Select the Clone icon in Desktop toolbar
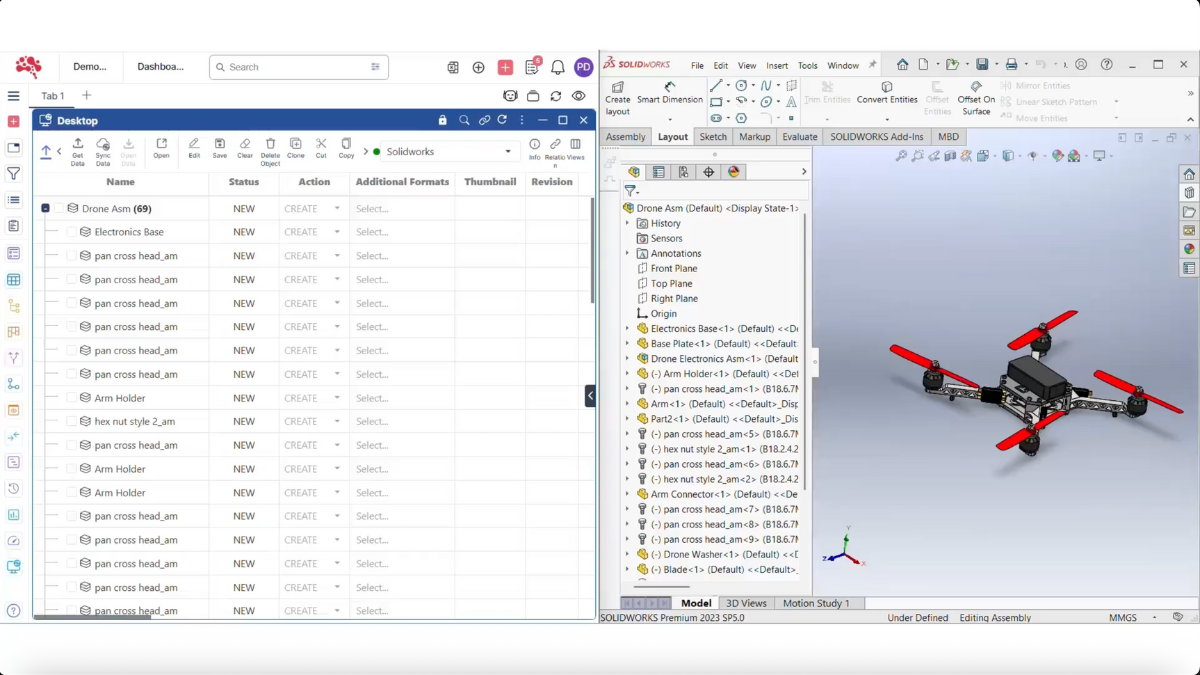 [x=296, y=148]
